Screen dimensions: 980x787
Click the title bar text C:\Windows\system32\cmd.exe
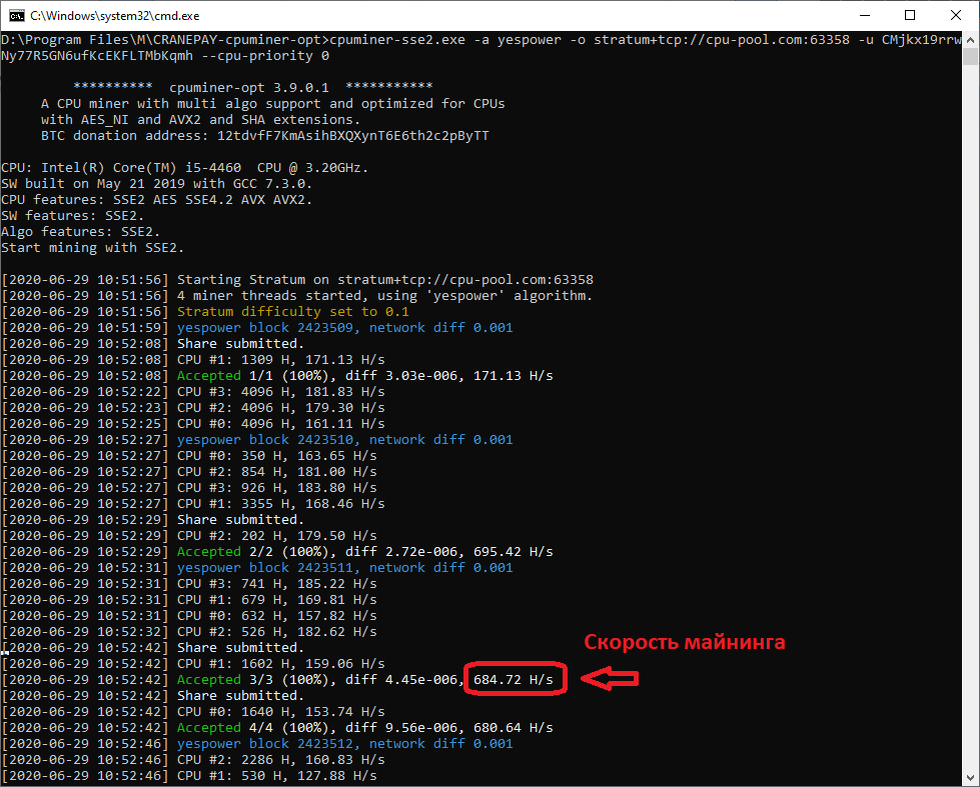point(115,16)
